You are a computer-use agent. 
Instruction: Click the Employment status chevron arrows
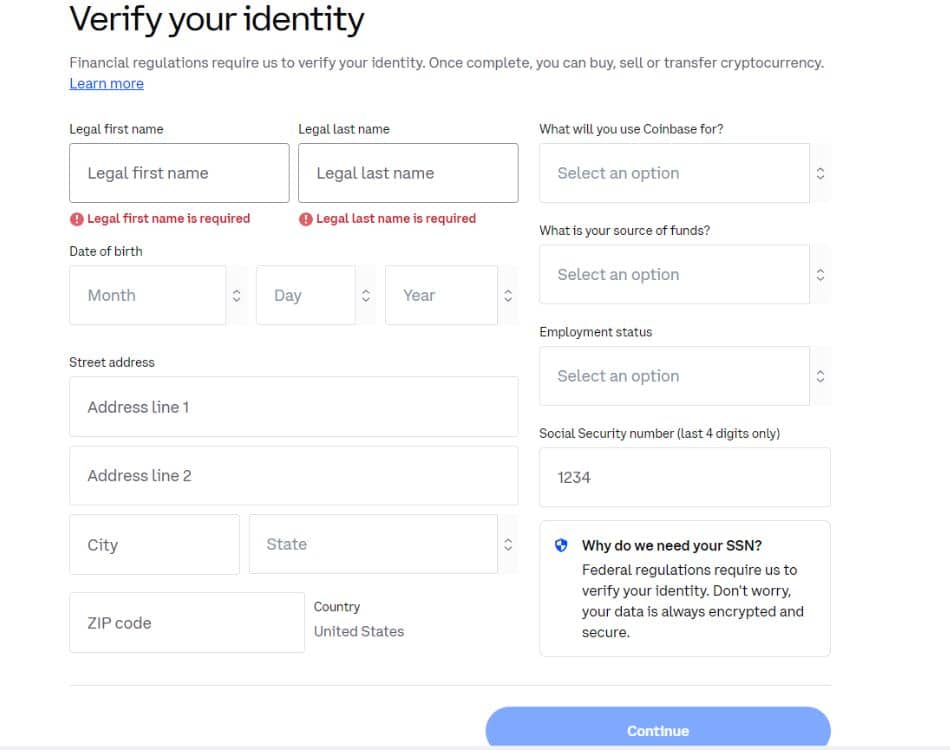point(820,376)
